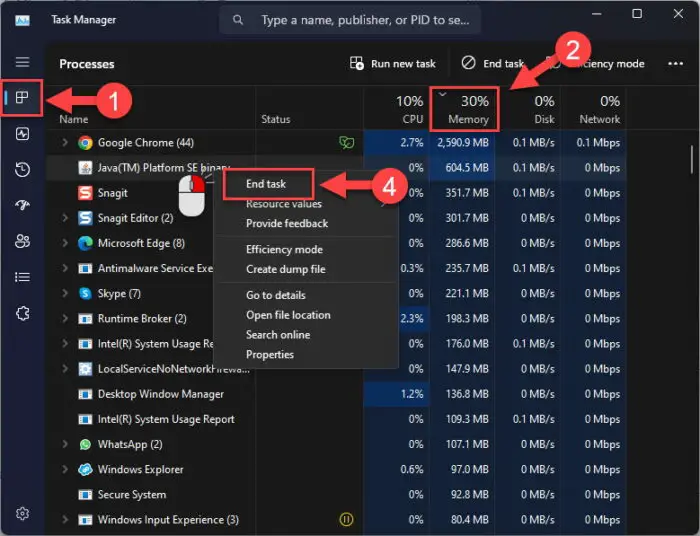Screen dimensions: 700x536
Task: Click Chrome's 2,590.9 MB memory value
Action: click(462, 143)
